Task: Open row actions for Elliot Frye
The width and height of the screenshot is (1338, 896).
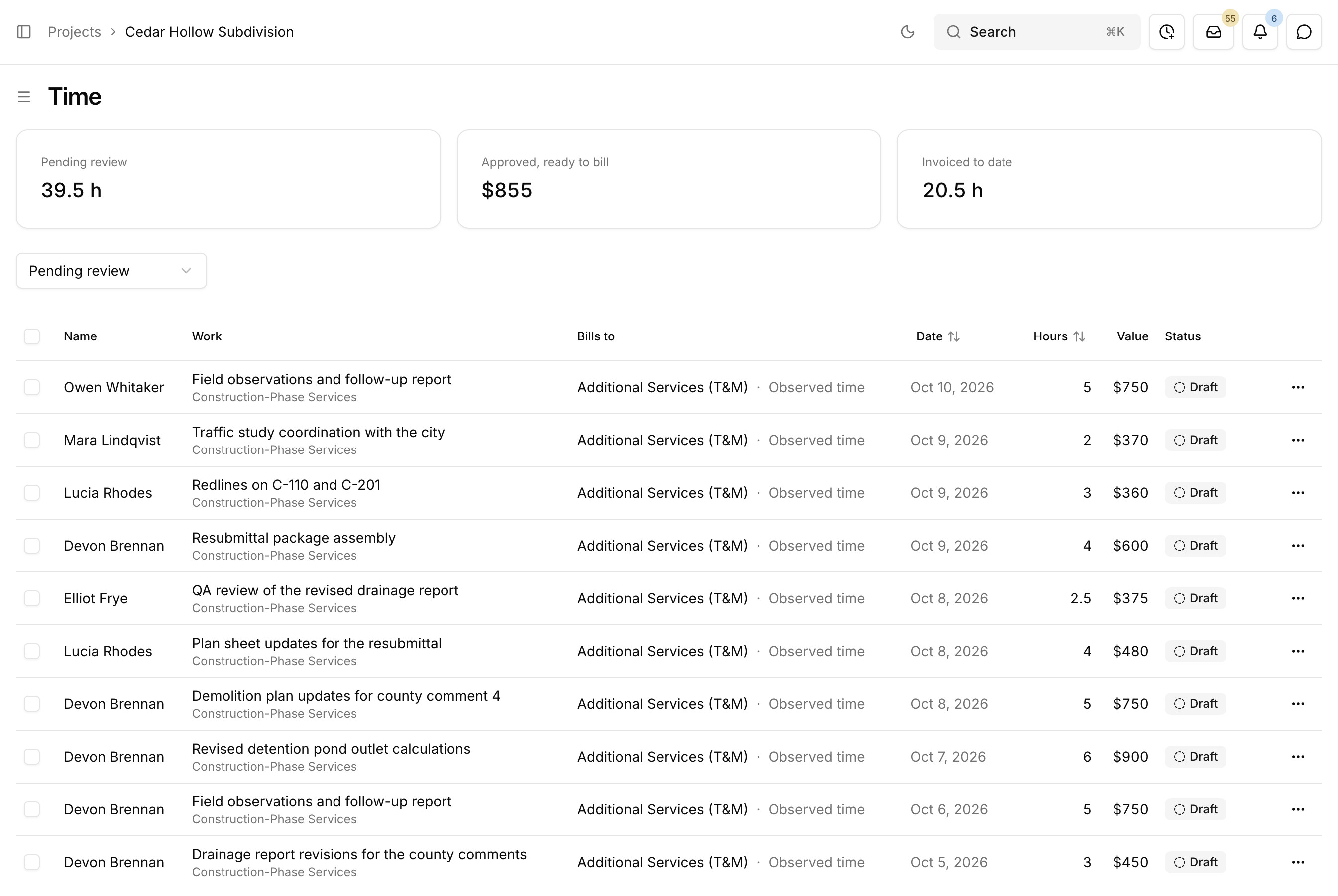Action: [1298, 598]
